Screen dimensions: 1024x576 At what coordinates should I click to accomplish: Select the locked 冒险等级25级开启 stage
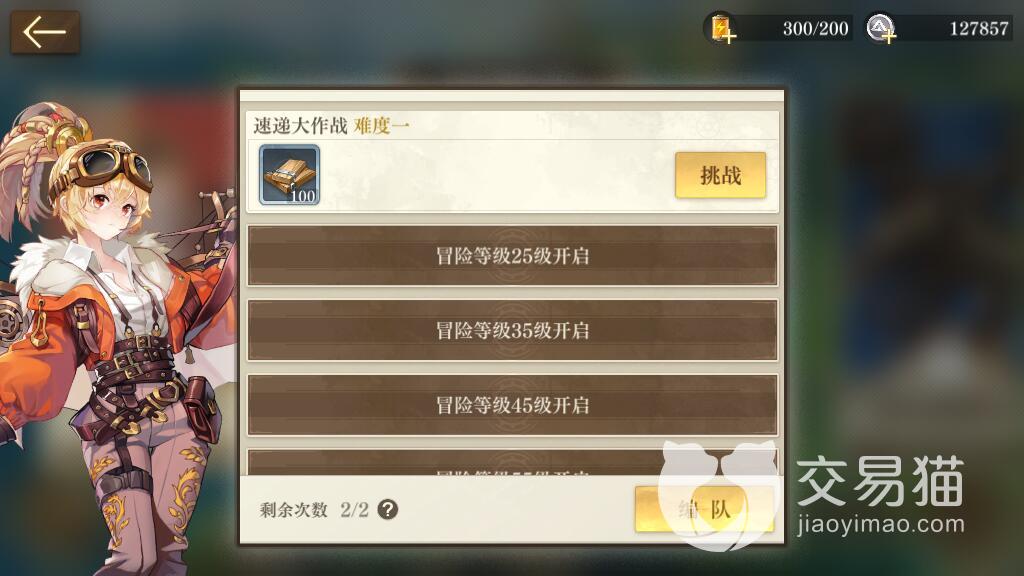(x=513, y=256)
